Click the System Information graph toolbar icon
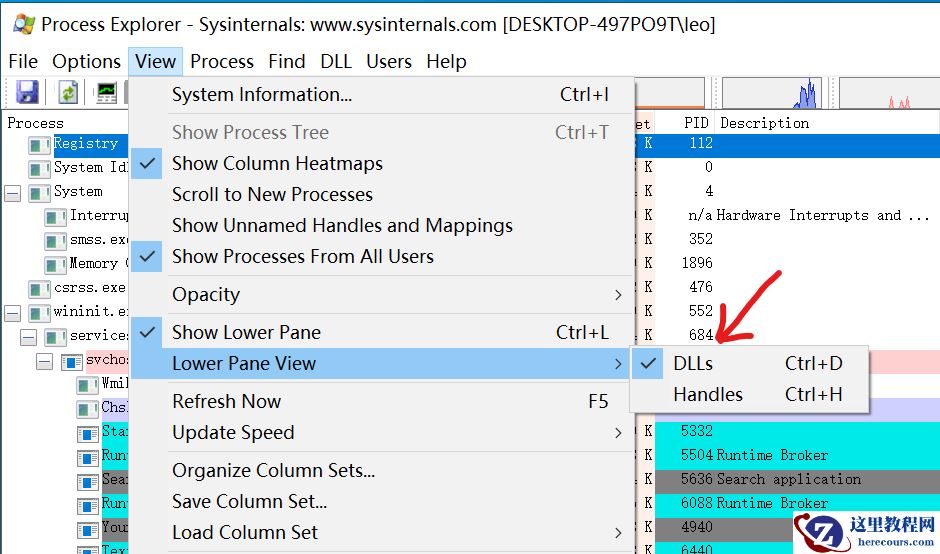940x554 pixels. pos(106,92)
